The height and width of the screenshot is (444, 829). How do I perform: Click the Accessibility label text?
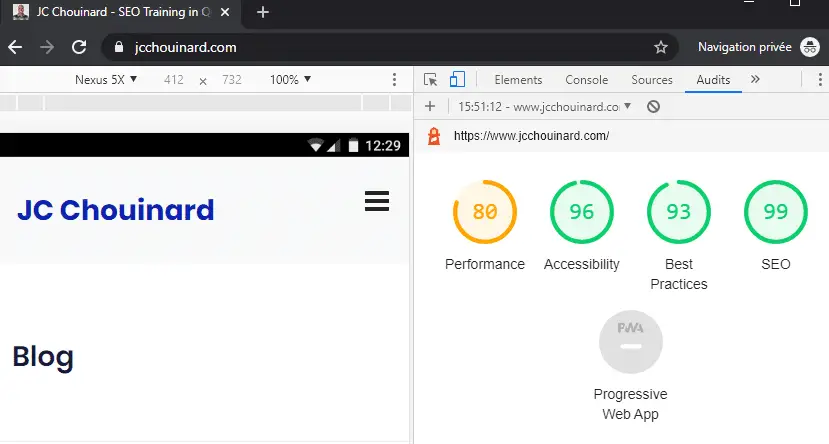tap(582, 264)
